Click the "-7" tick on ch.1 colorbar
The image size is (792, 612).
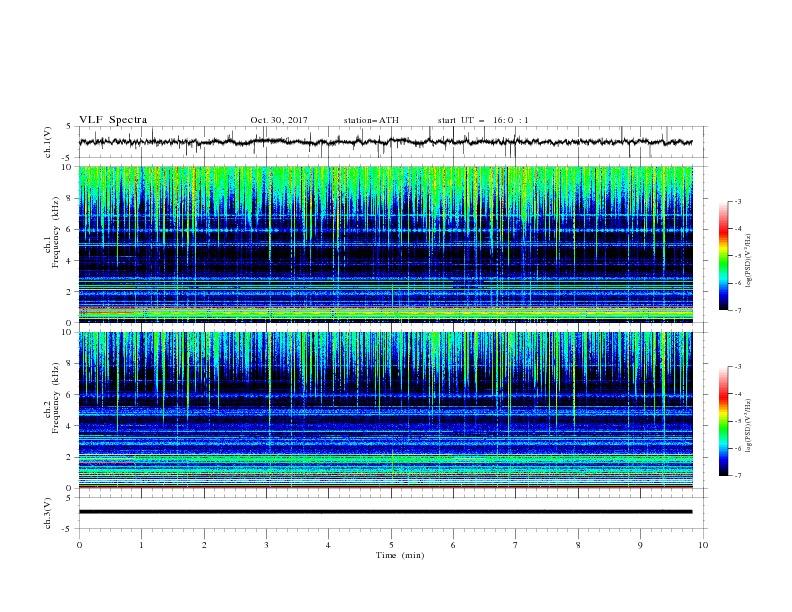pyautogui.click(x=738, y=310)
